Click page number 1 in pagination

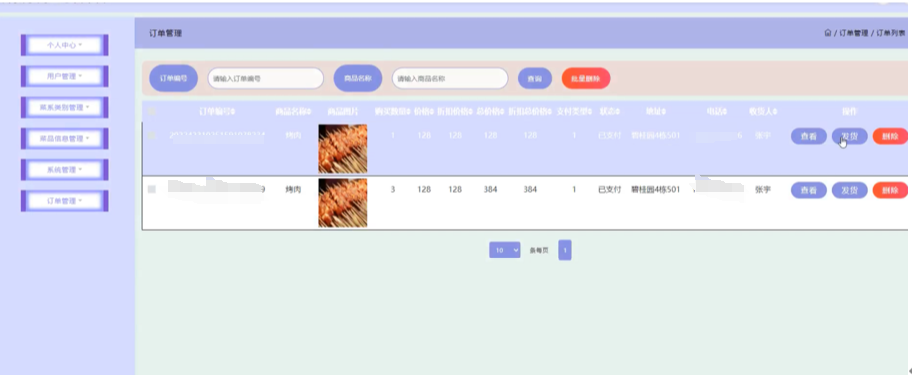click(x=565, y=250)
